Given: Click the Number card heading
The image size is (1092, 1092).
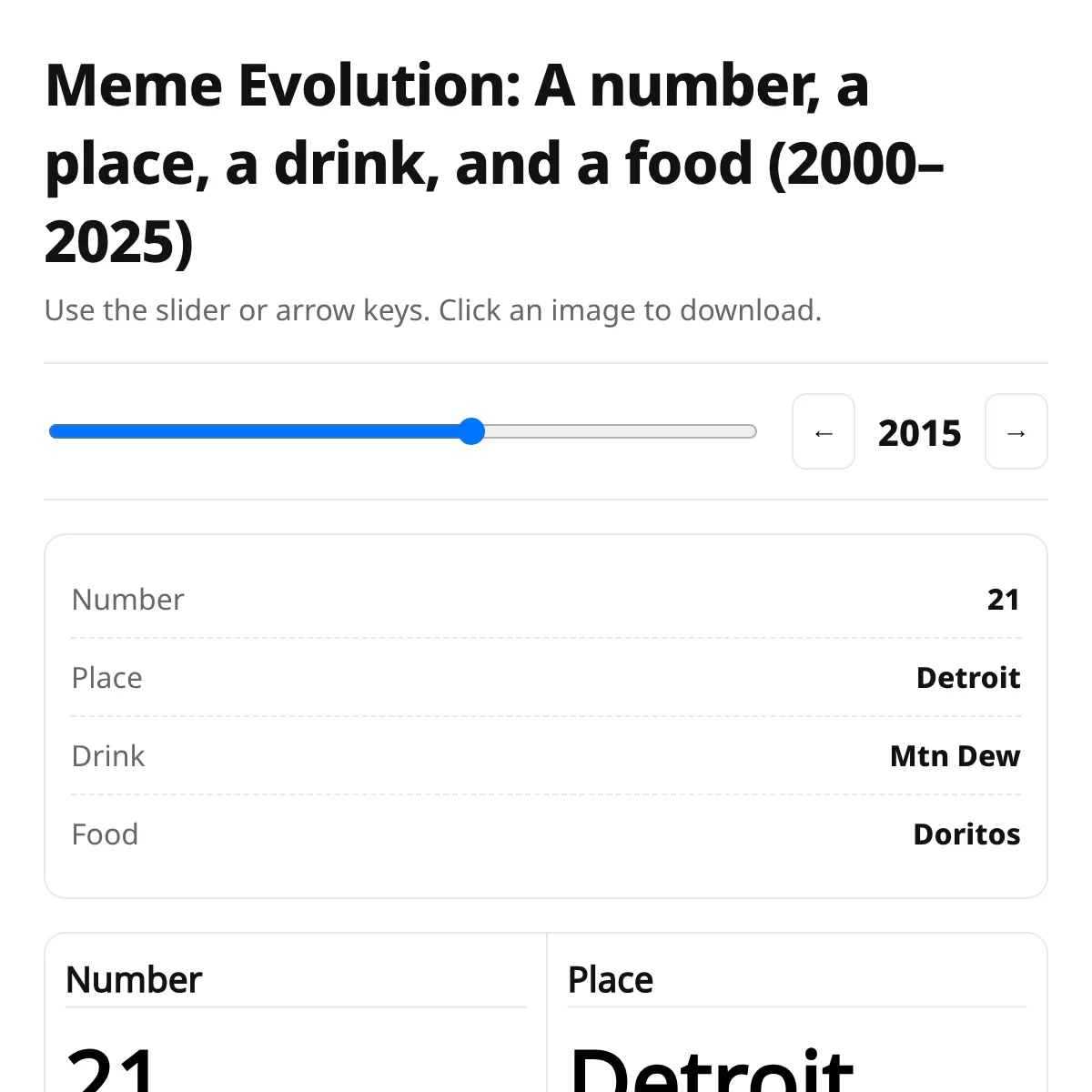Looking at the screenshot, I should (x=134, y=980).
